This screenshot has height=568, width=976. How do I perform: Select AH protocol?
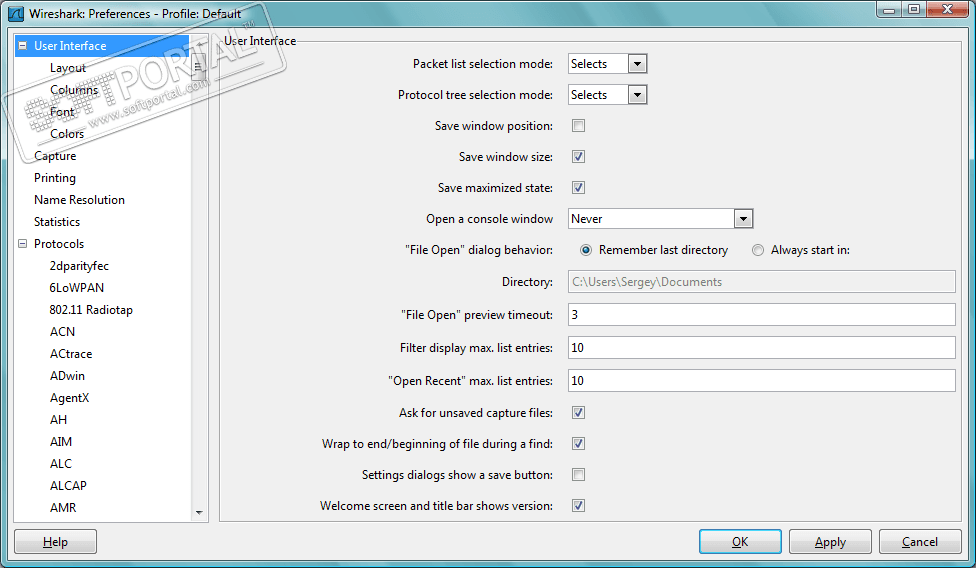pyautogui.click(x=59, y=420)
